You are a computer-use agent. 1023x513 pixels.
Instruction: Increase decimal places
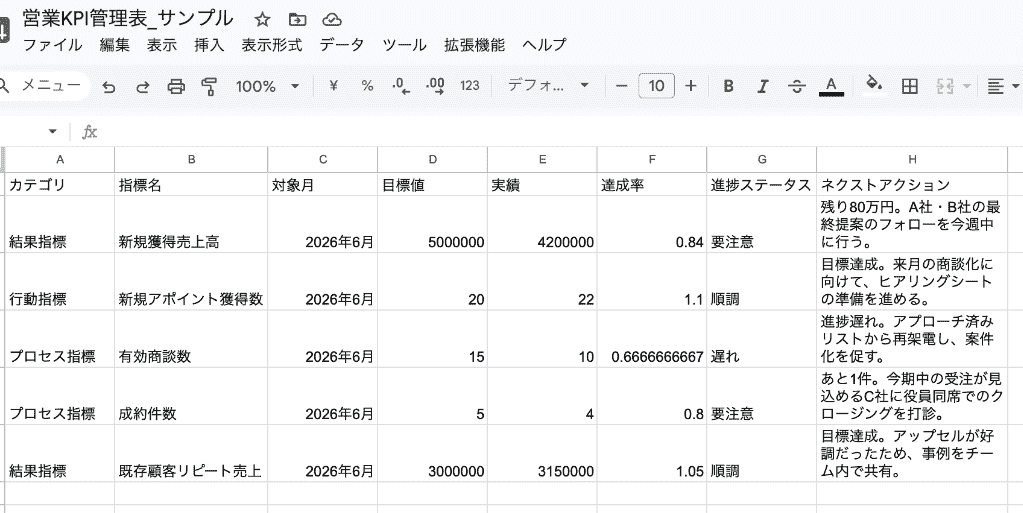(x=435, y=86)
